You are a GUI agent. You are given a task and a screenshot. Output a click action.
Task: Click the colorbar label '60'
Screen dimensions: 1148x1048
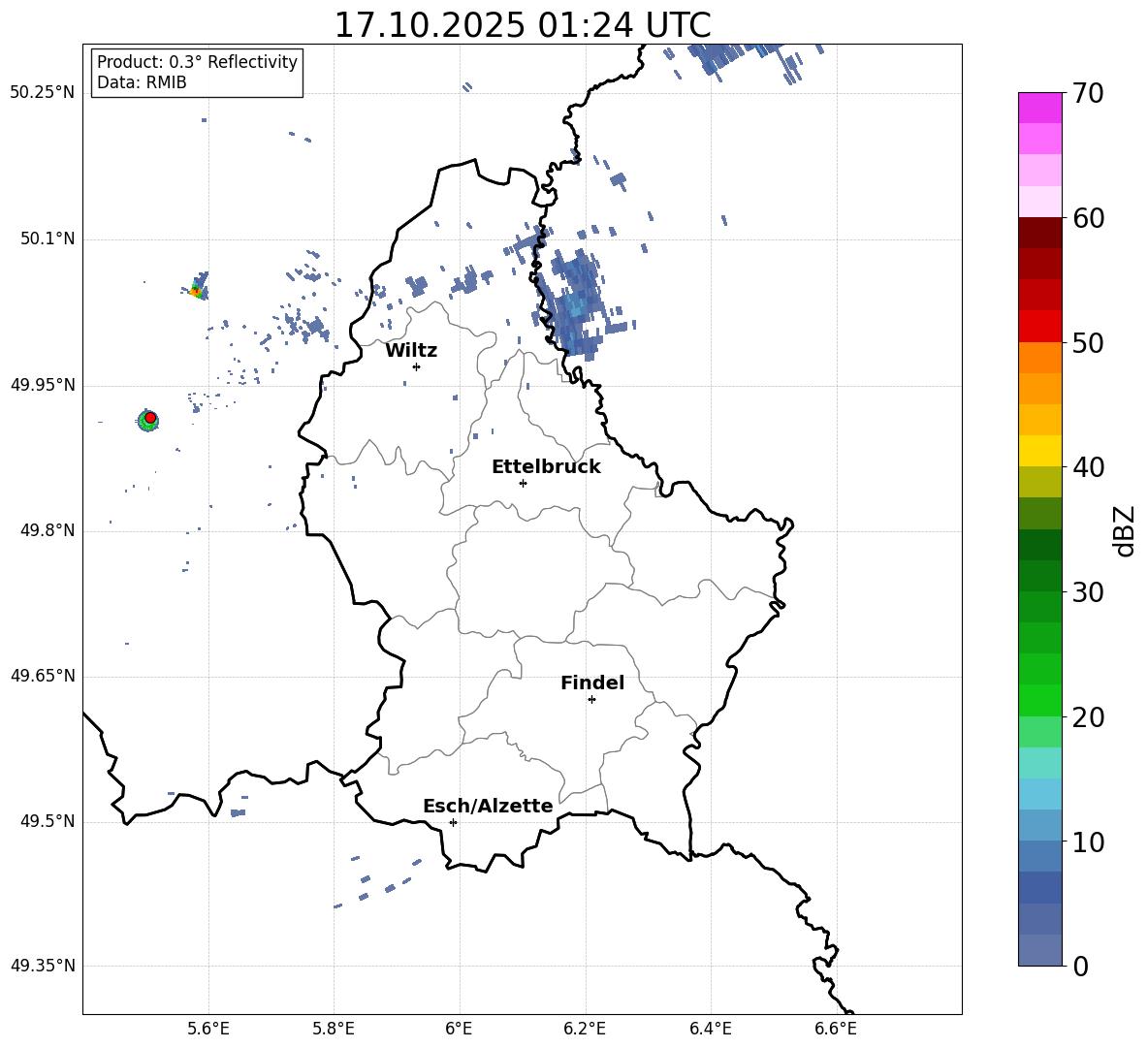(1088, 218)
